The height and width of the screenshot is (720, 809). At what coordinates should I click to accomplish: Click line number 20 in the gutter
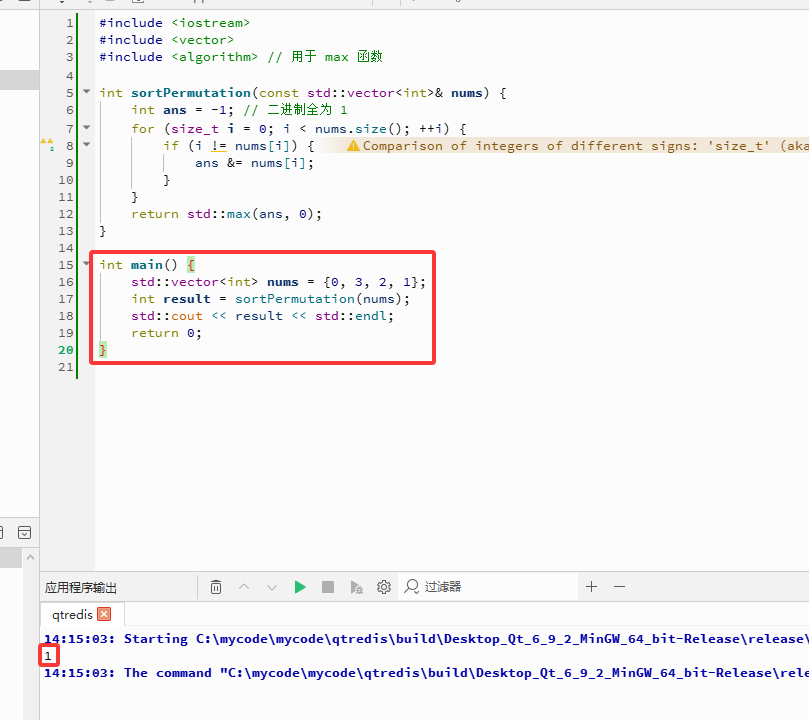66,350
